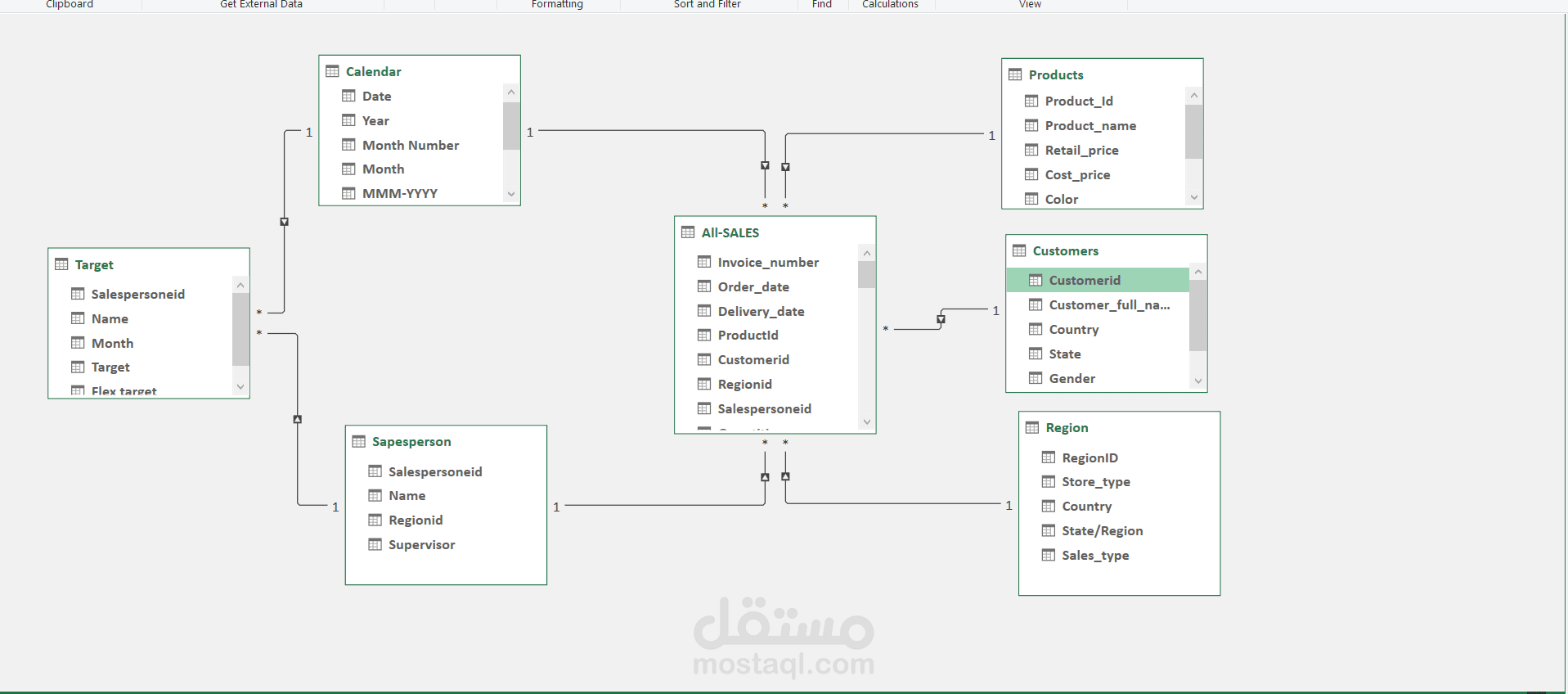Click scroll-up arrow in All-SALES table

tap(867, 254)
